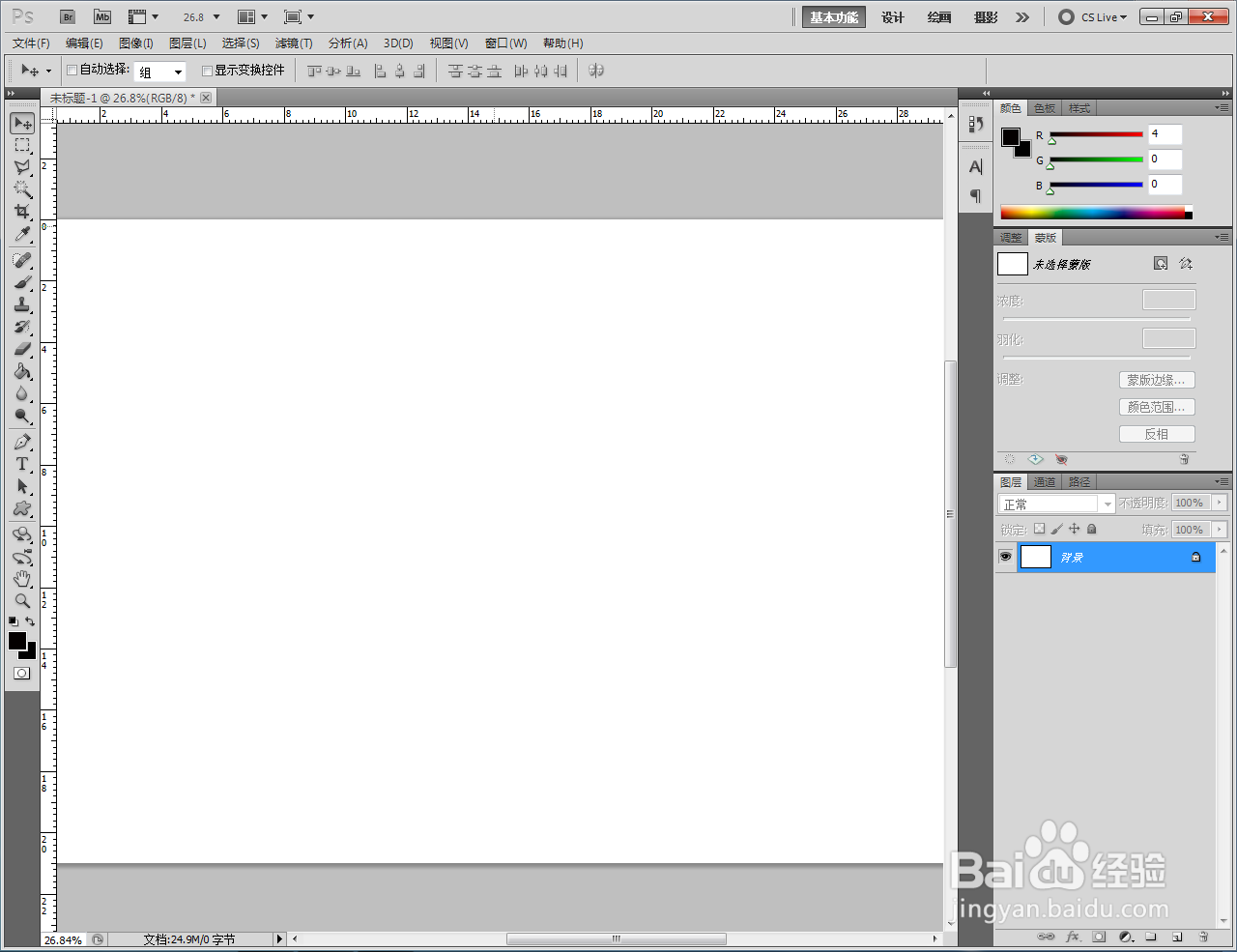Open the Image menu
The width and height of the screenshot is (1237, 952).
[x=136, y=43]
